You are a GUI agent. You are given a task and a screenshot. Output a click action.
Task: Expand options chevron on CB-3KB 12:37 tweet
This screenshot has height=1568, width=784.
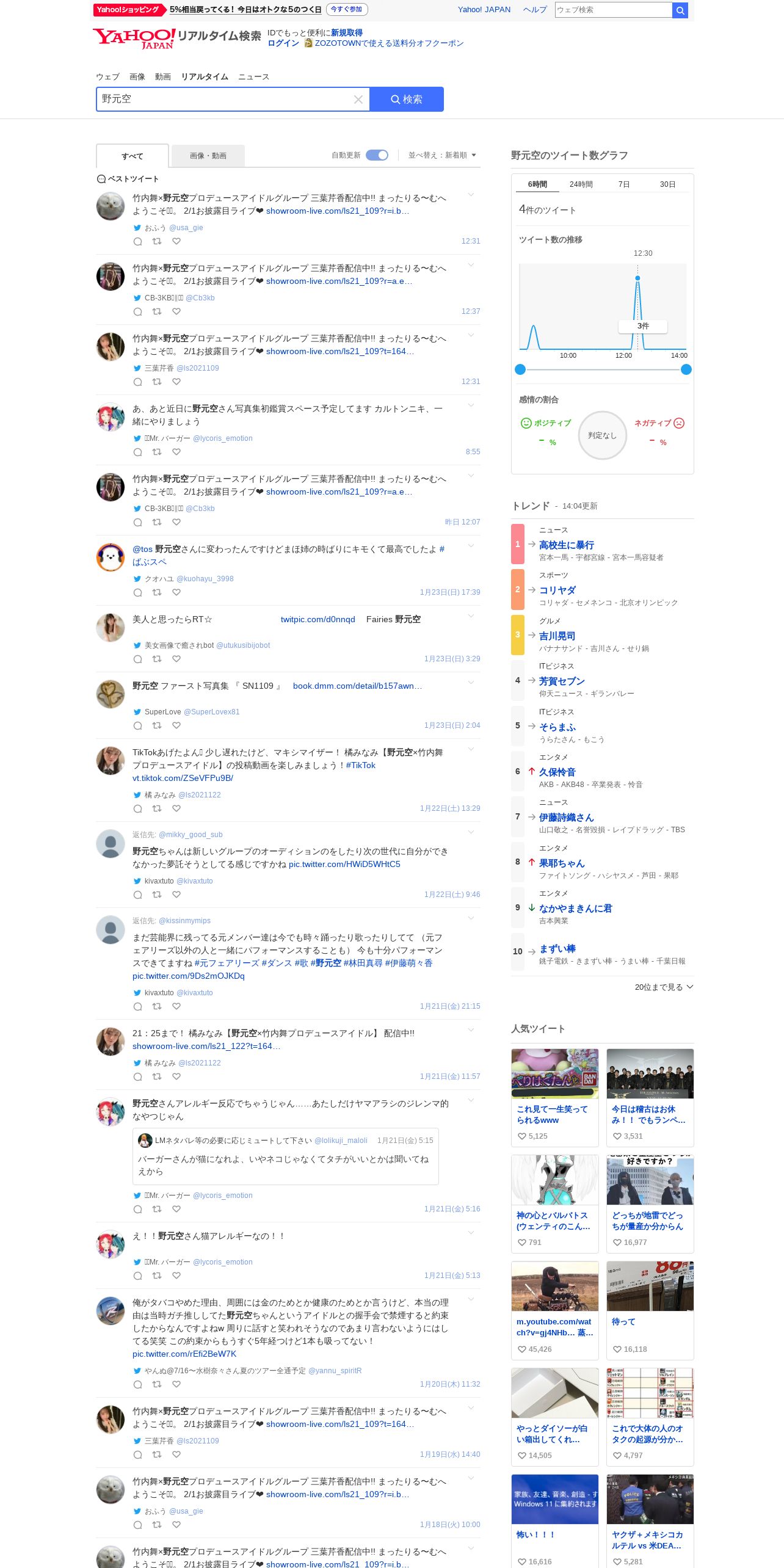click(471, 265)
